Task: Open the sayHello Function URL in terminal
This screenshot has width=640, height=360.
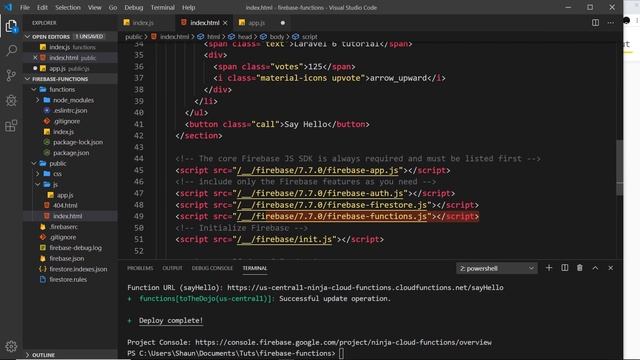Action: tap(365, 288)
